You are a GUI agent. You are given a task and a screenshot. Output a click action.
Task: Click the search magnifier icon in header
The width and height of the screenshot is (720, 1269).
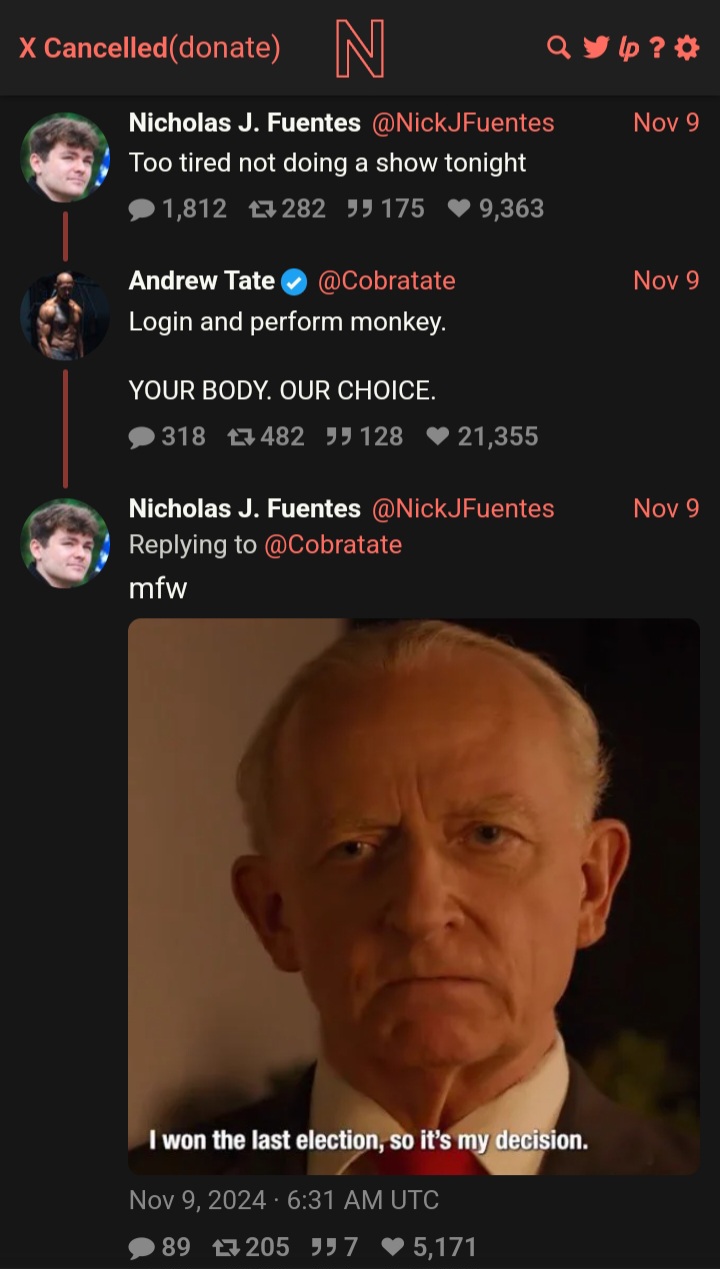click(x=559, y=47)
